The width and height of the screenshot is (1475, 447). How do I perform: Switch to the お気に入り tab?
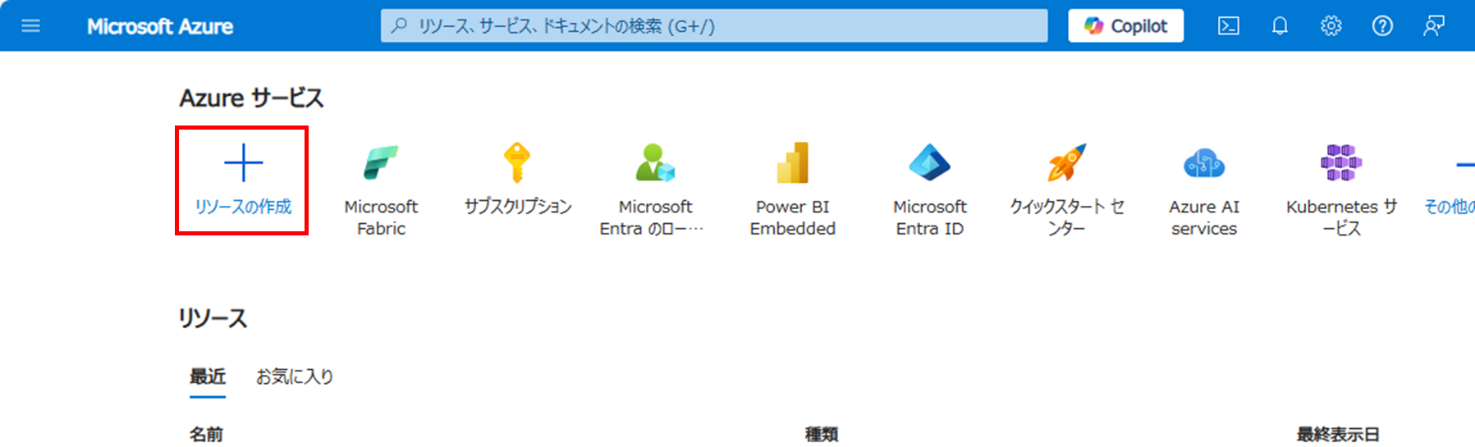pyautogui.click(x=295, y=377)
